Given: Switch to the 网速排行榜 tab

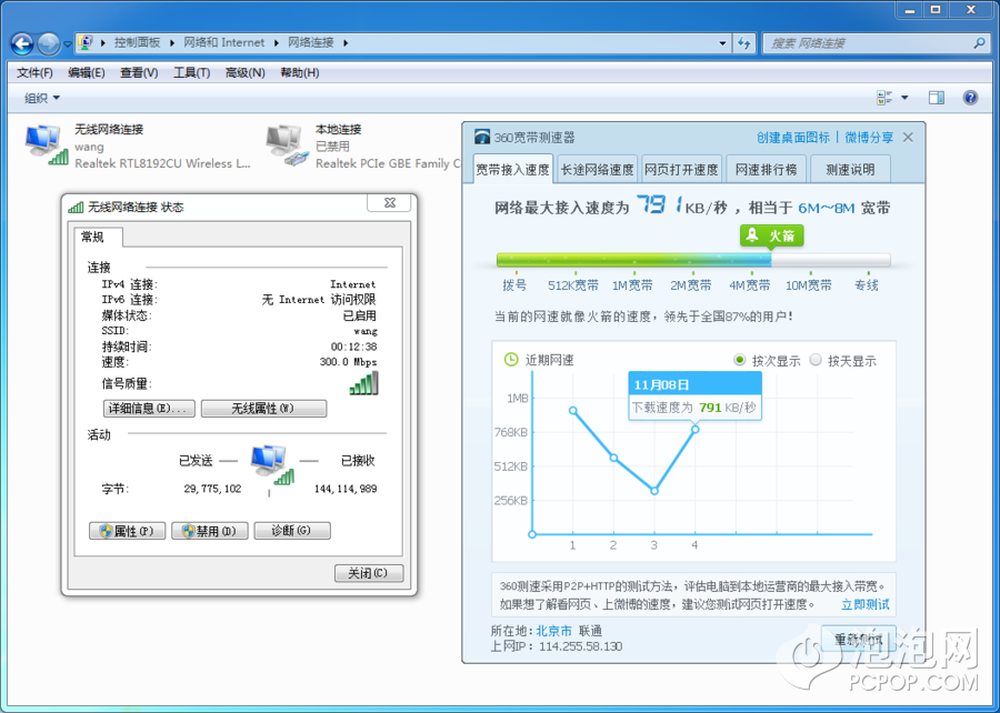Looking at the screenshot, I should pos(766,170).
